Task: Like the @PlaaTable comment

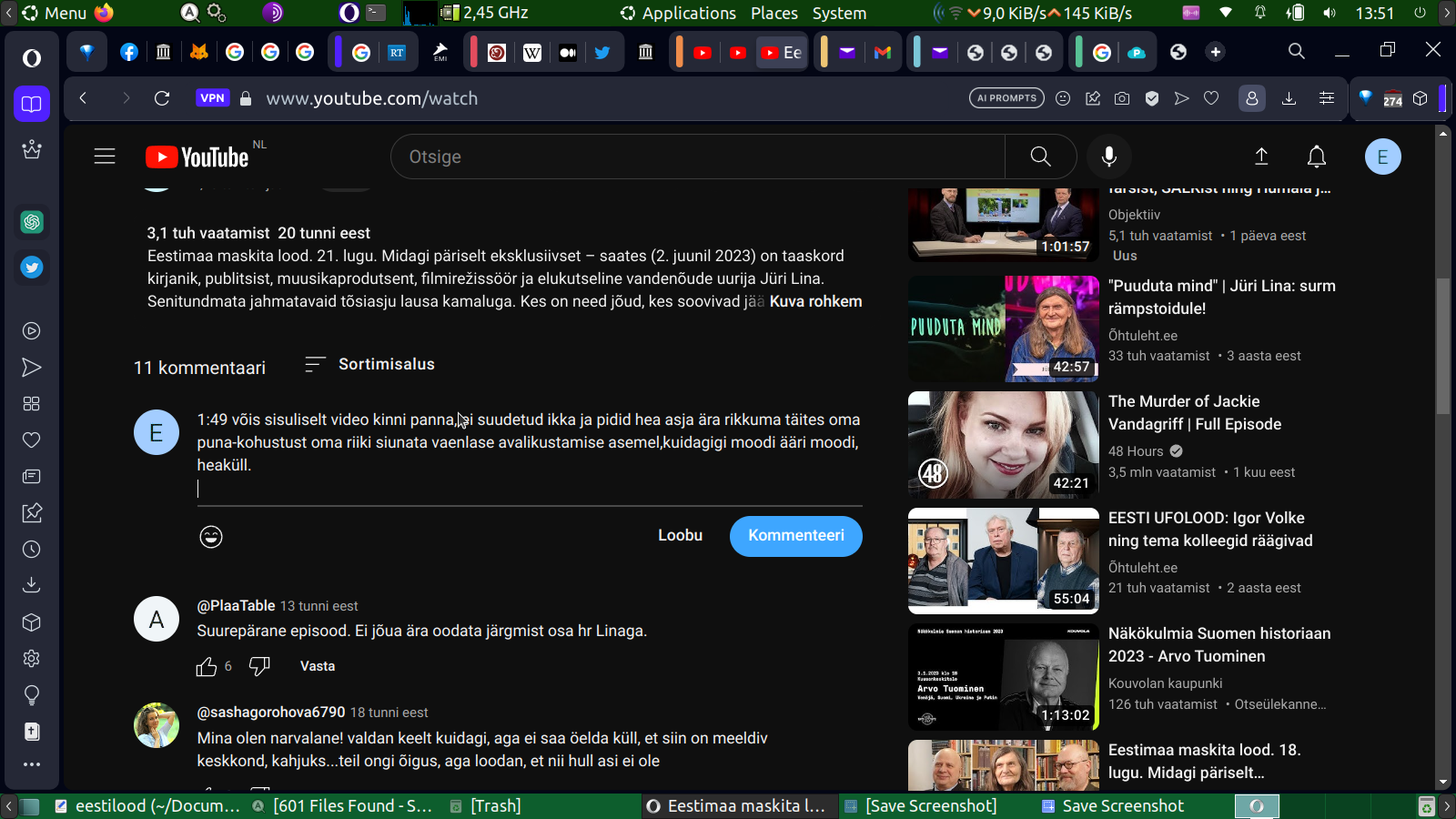Action: [207, 667]
